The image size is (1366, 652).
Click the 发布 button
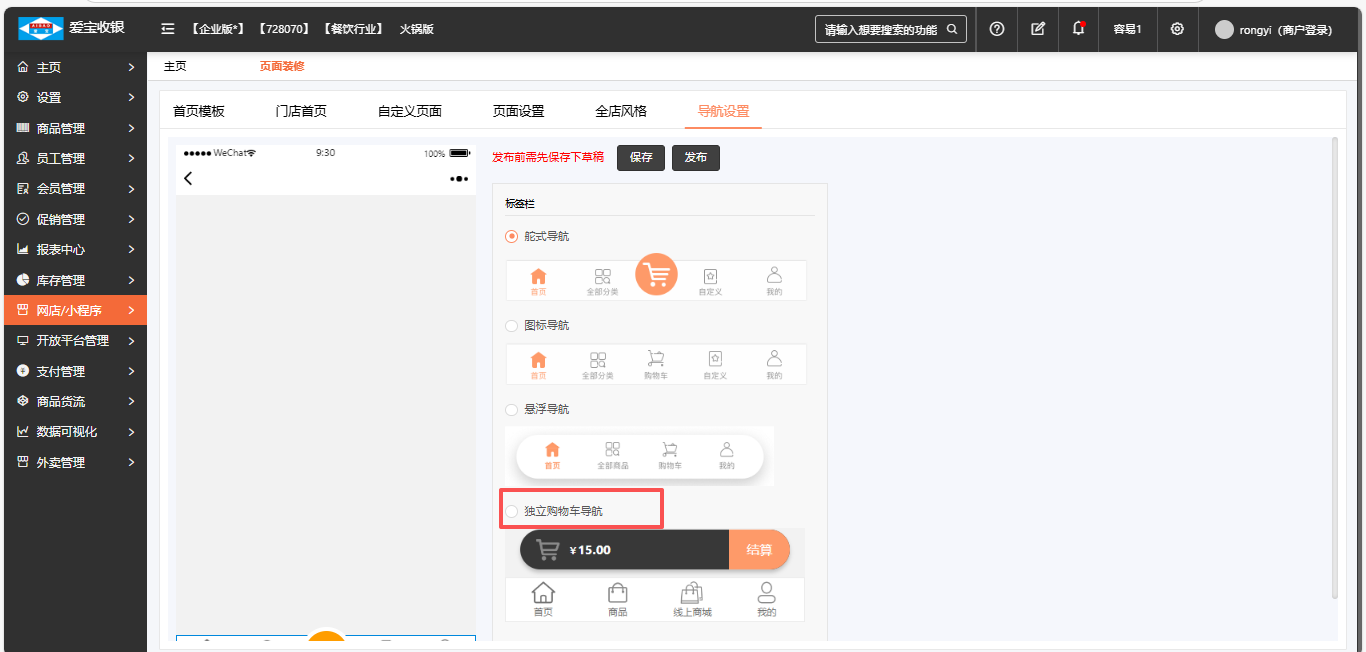tap(696, 158)
